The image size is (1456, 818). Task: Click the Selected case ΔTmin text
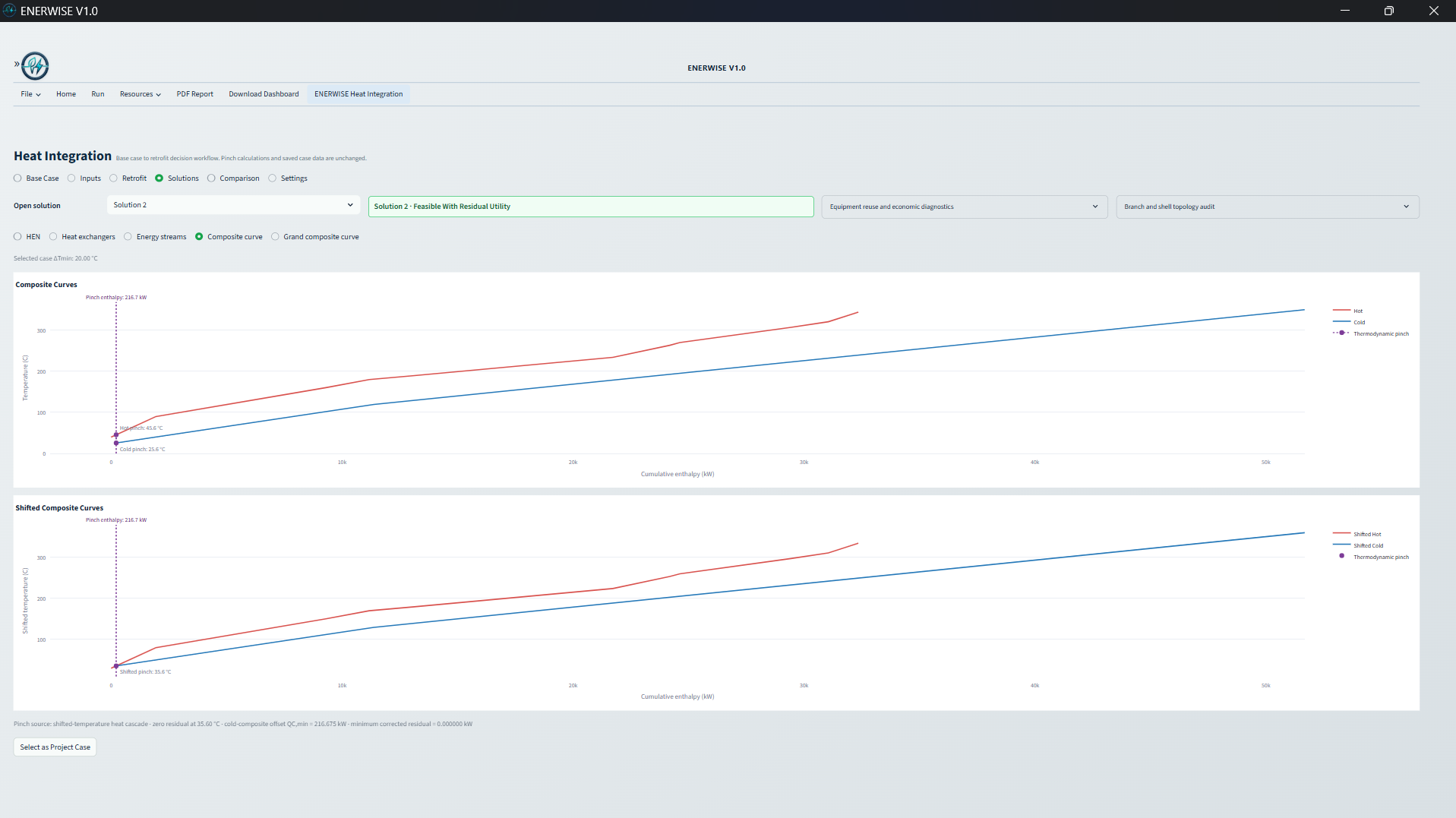tap(55, 258)
